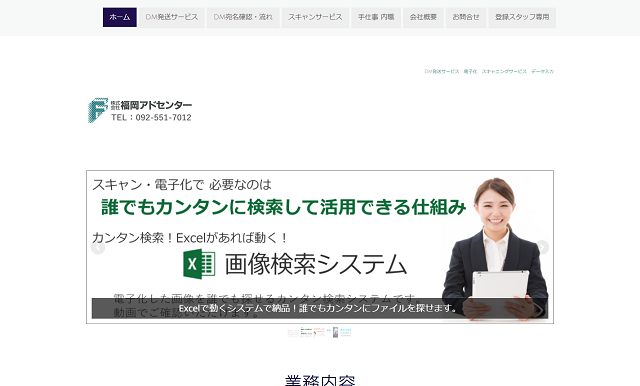This screenshot has height=386, width=640.
Task: Open the 登録スタッフ専用 menu item
Action: [x=522, y=17]
